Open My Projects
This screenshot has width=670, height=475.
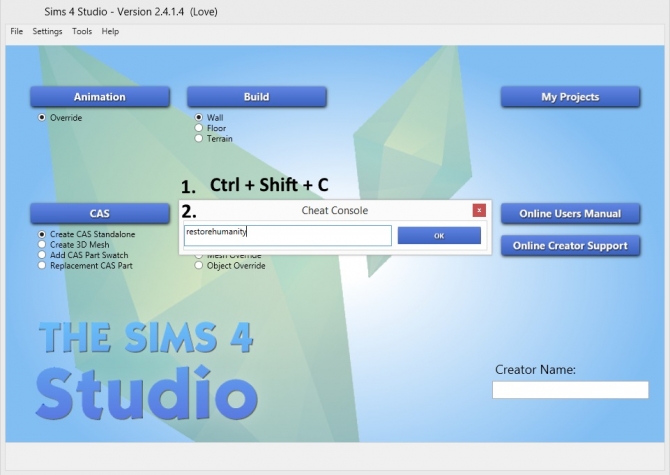570,97
